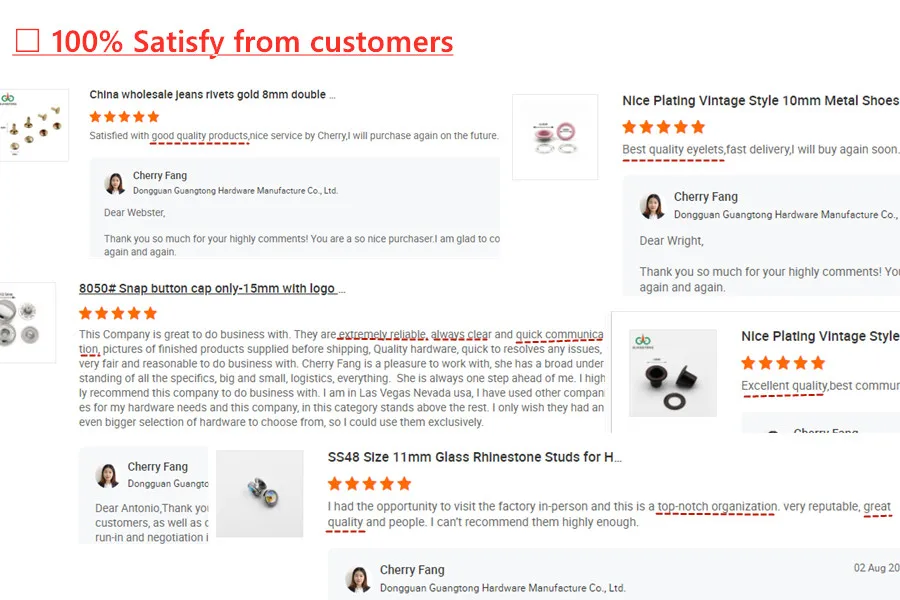Click star rating under snap button review
This screenshot has width=900, height=600.
pos(117,313)
